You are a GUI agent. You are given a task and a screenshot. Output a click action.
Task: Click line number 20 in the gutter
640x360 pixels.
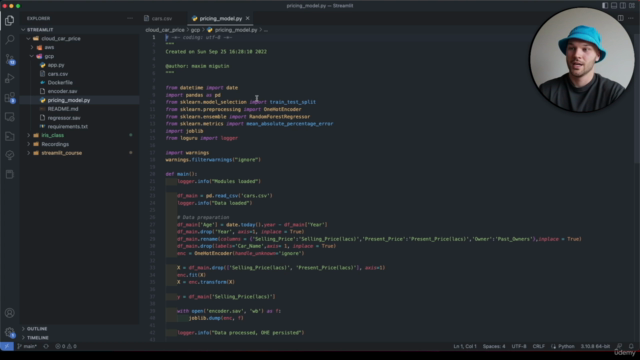coord(153,174)
